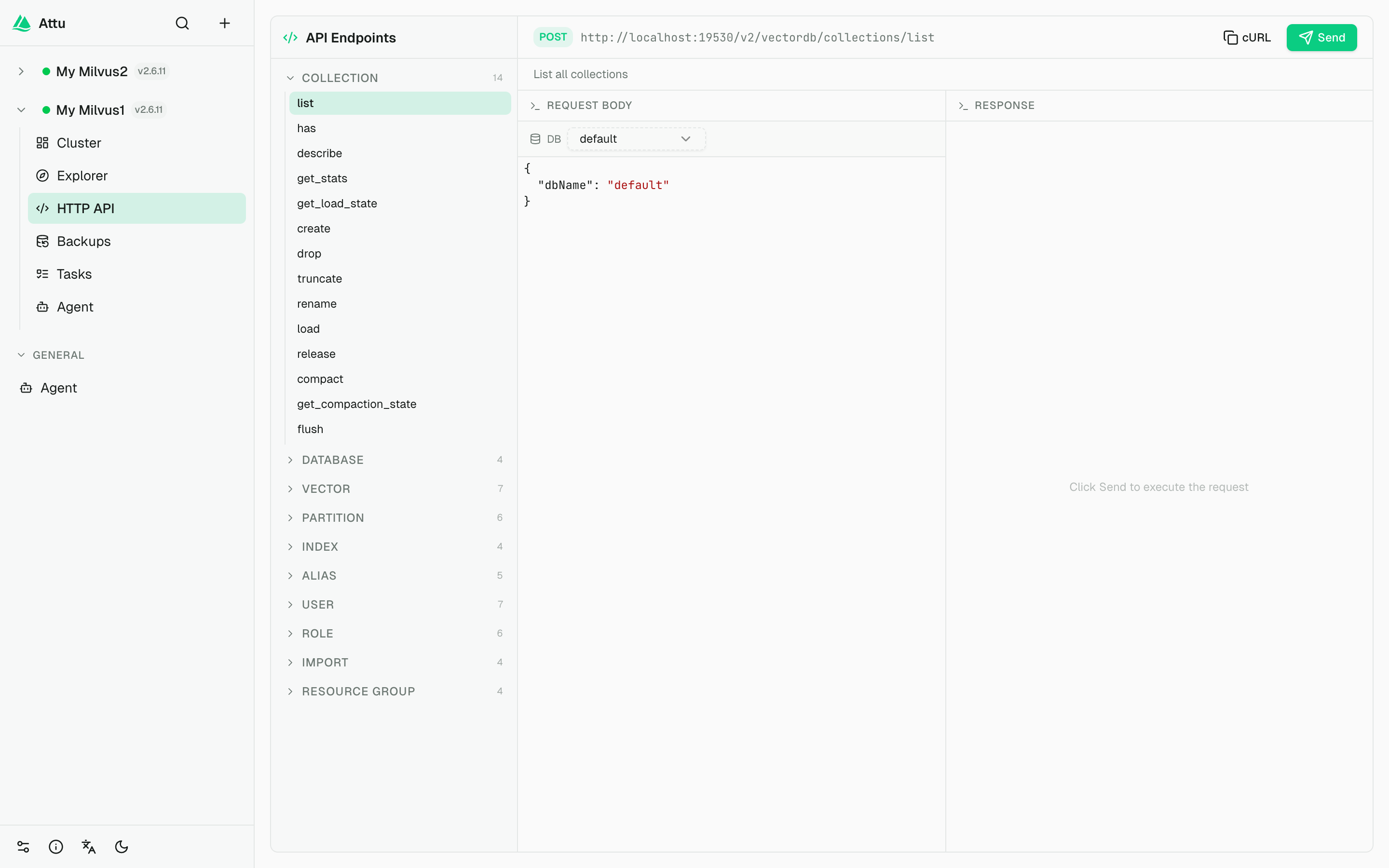Click the Cluster grid icon
Screen dimensions: 1389x868
[x=42, y=143]
